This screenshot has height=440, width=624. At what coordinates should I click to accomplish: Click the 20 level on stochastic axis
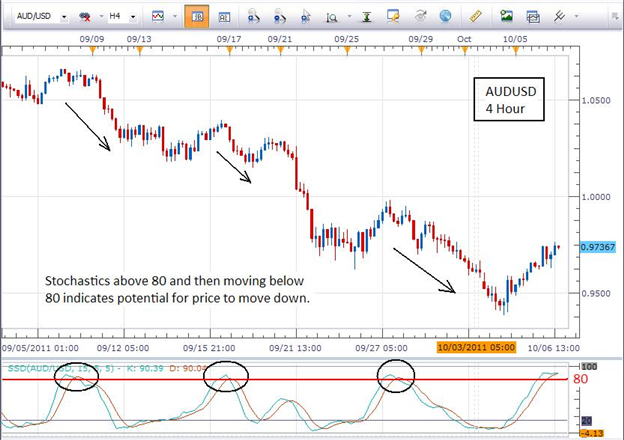(587, 421)
